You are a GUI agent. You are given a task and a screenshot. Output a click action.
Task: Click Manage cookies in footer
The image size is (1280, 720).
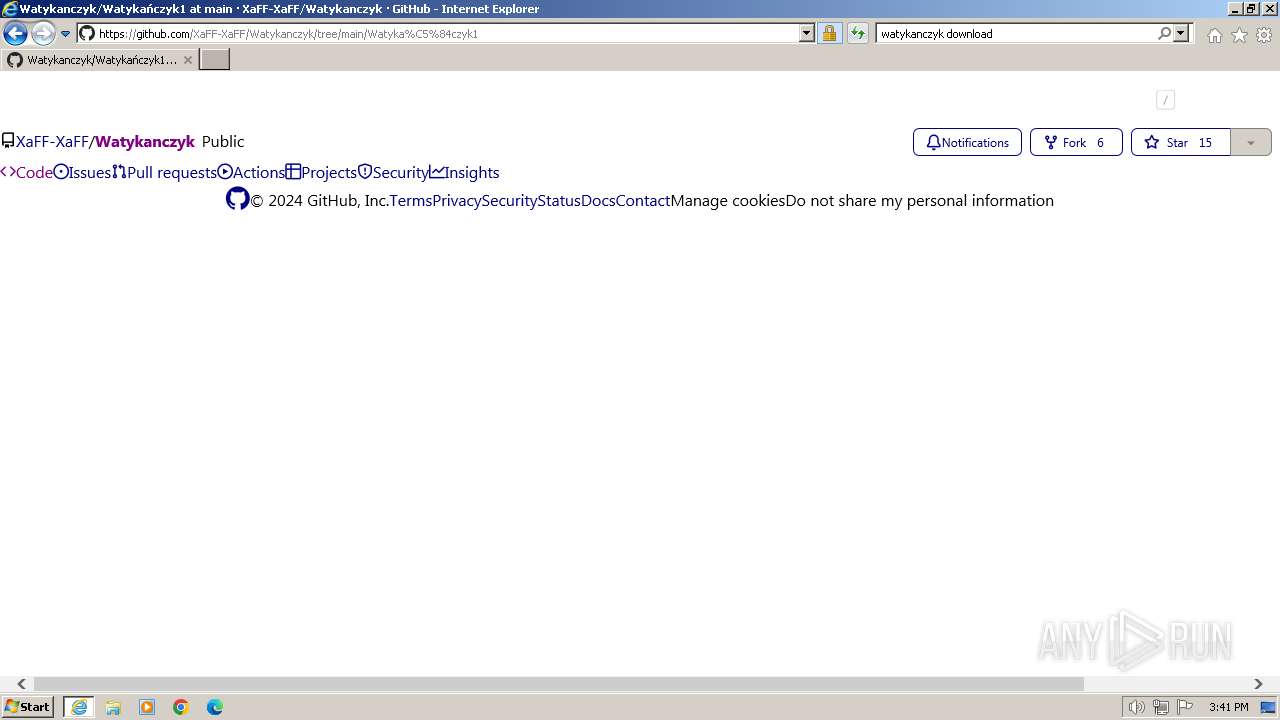728,200
